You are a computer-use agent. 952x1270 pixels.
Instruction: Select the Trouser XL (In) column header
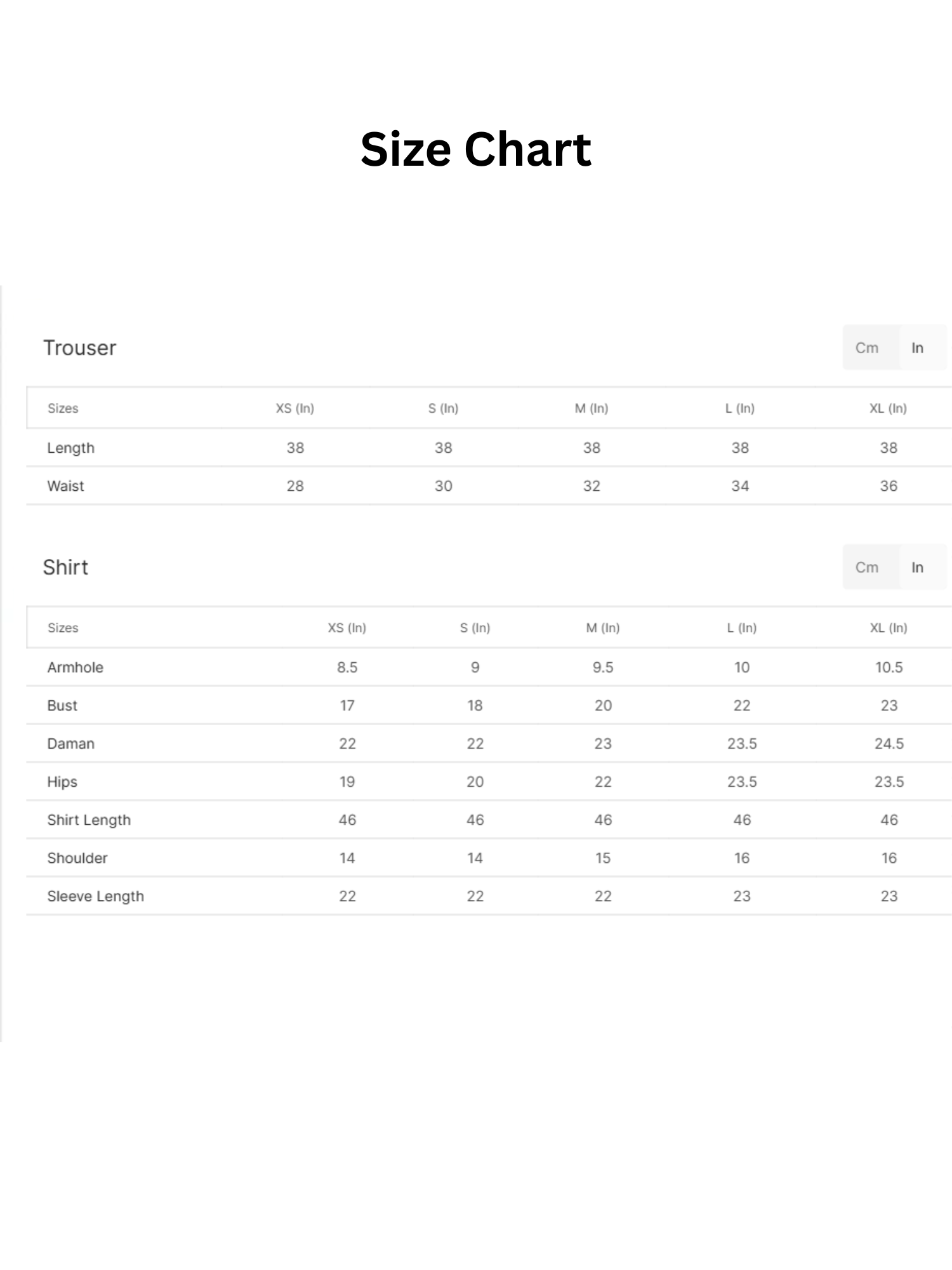pos(888,408)
